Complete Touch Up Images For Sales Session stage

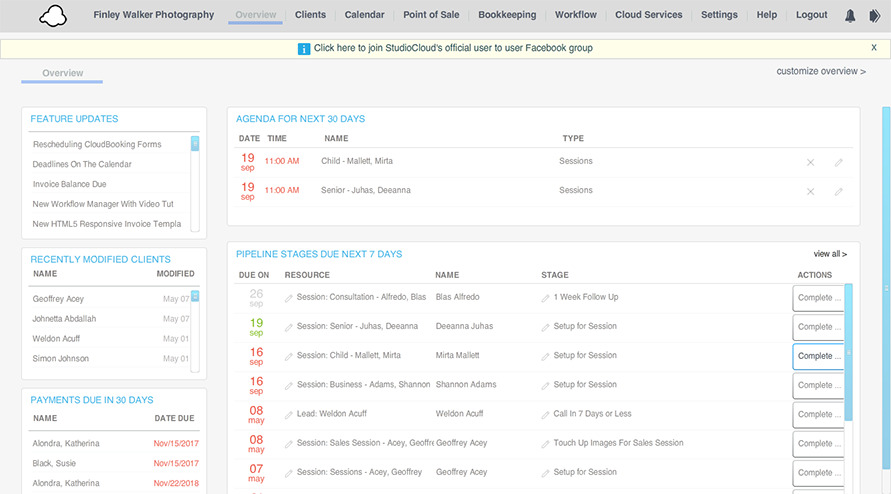pyautogui.click(x=818, y=443)
